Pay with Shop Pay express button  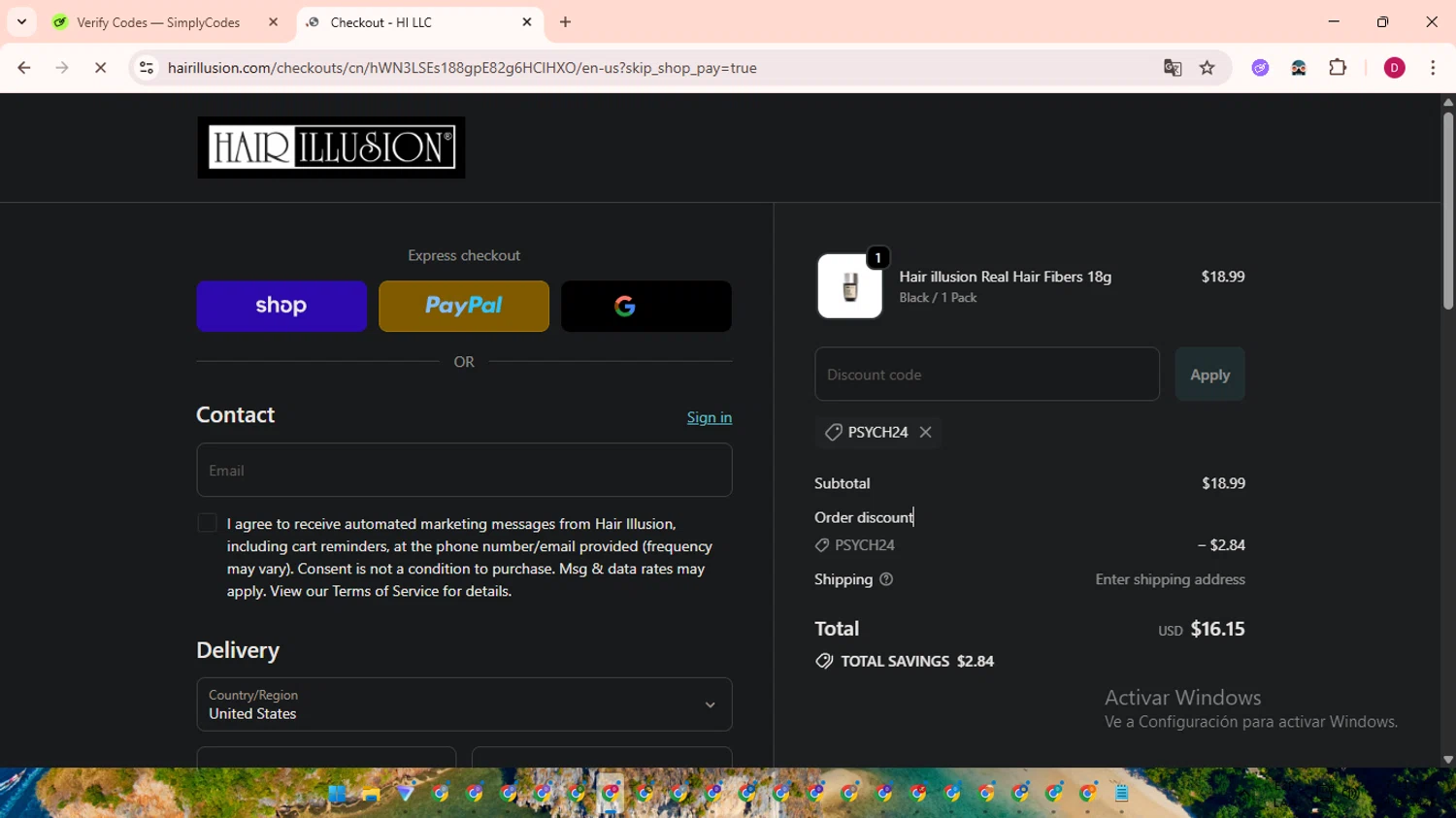[281, 306]
